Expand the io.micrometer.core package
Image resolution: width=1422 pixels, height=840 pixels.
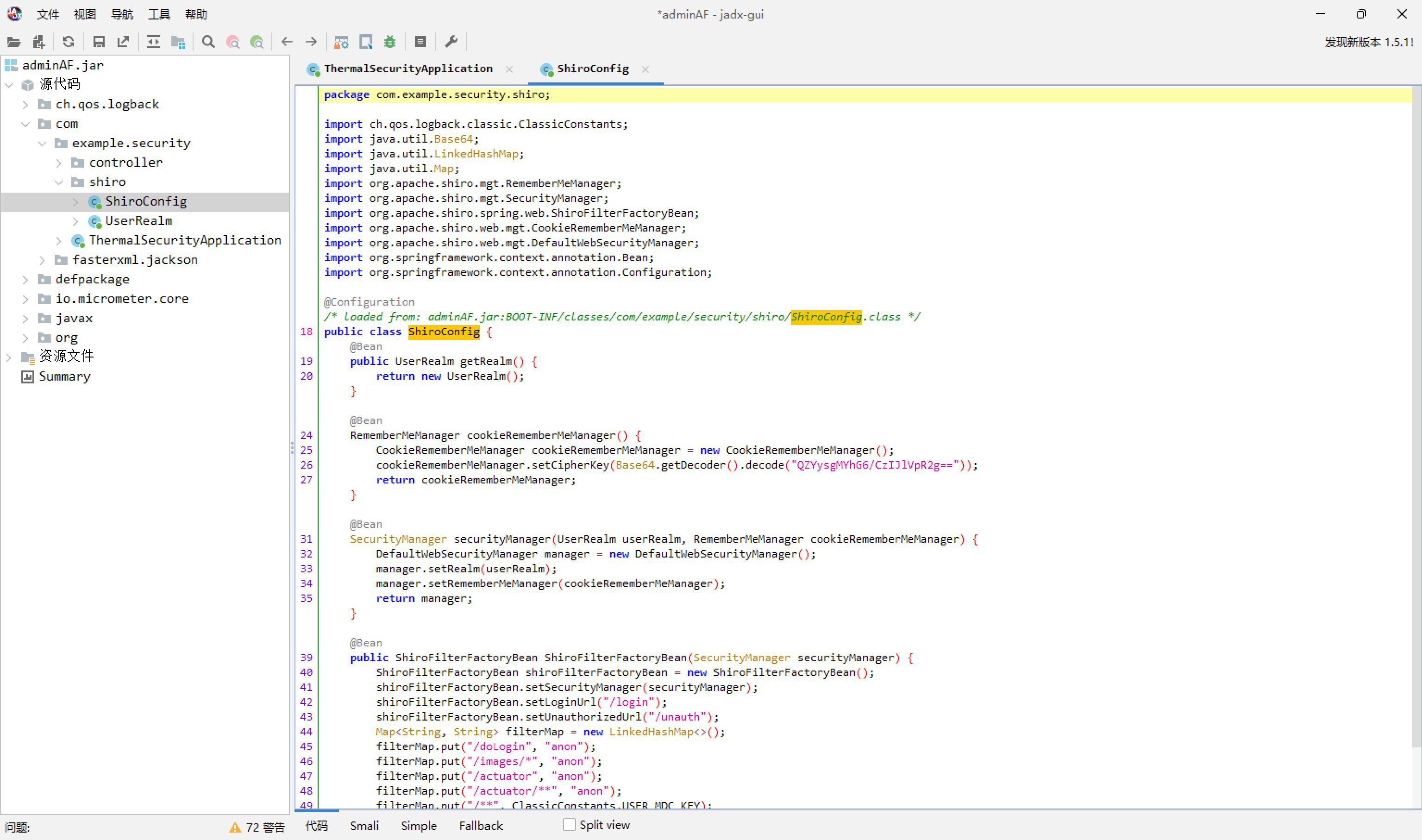coord(25,299)
